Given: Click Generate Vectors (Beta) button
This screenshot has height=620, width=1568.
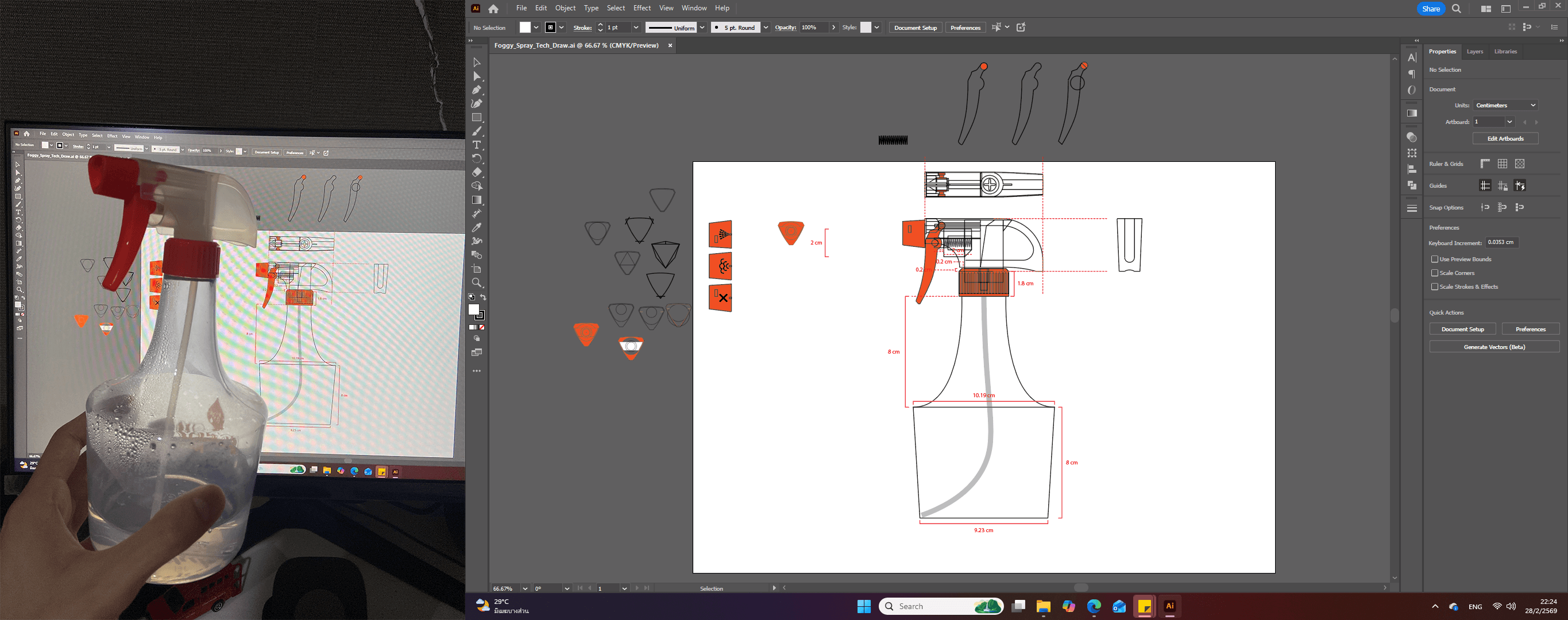Looking at the screenshot, I should point(1494,347).
